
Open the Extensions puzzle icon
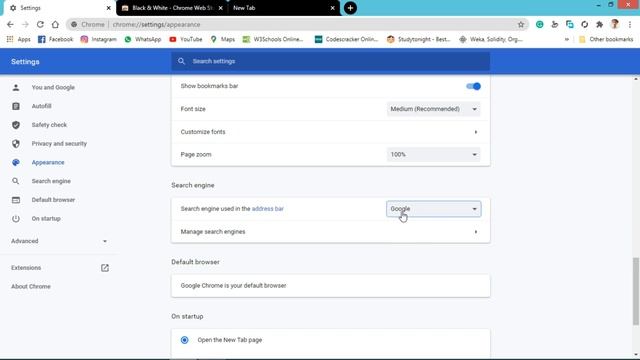(600, 24)
